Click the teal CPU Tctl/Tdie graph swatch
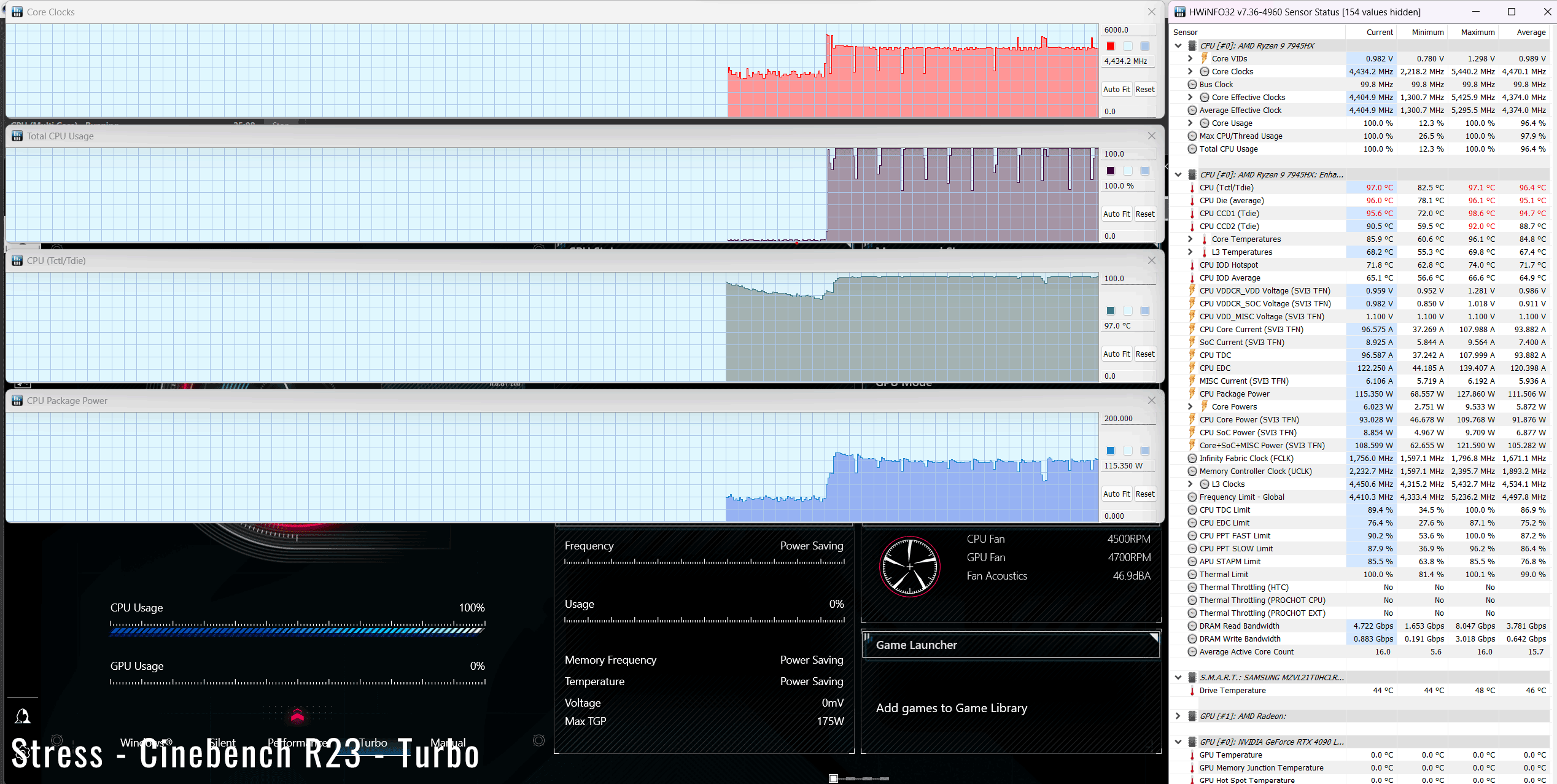1557x784 pixels. 1111,311
